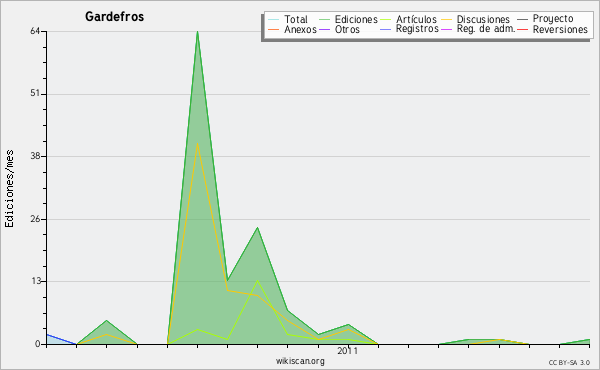The height and width of the screenshot is (370, 600).
Task: Click the Gardefros chart title
Action: pos(114,16)
